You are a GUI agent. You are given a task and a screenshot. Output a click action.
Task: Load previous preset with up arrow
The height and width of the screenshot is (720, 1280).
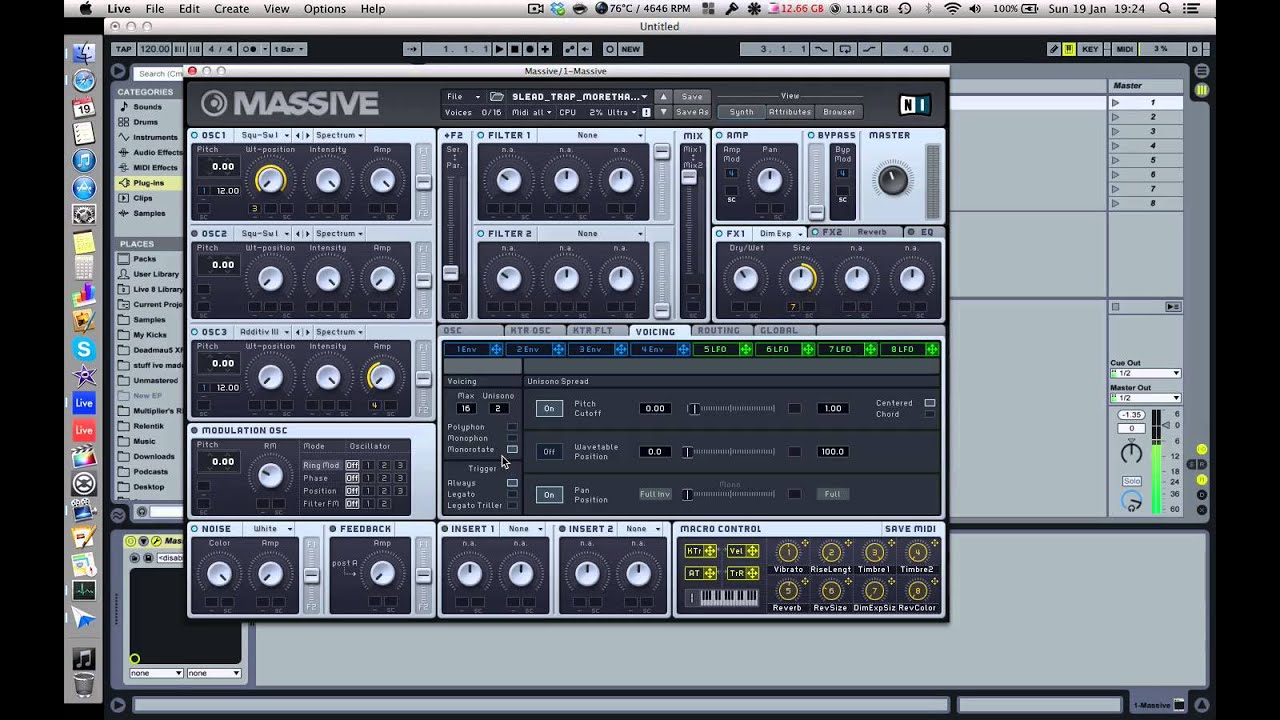(x=663, y=97)
